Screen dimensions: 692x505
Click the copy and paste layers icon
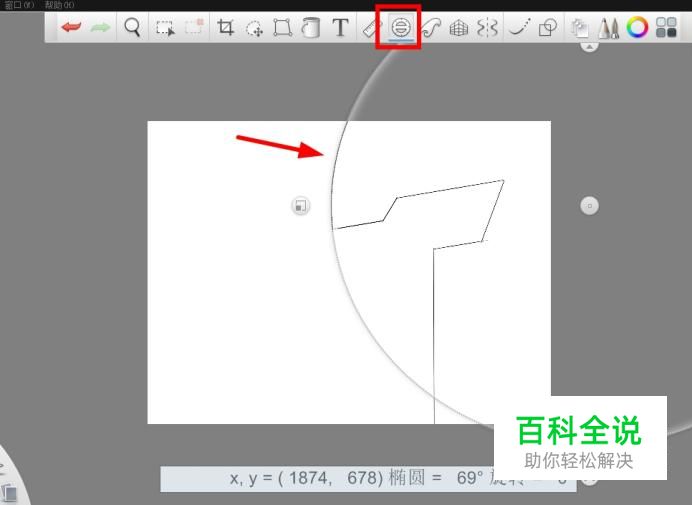point(579,28)
